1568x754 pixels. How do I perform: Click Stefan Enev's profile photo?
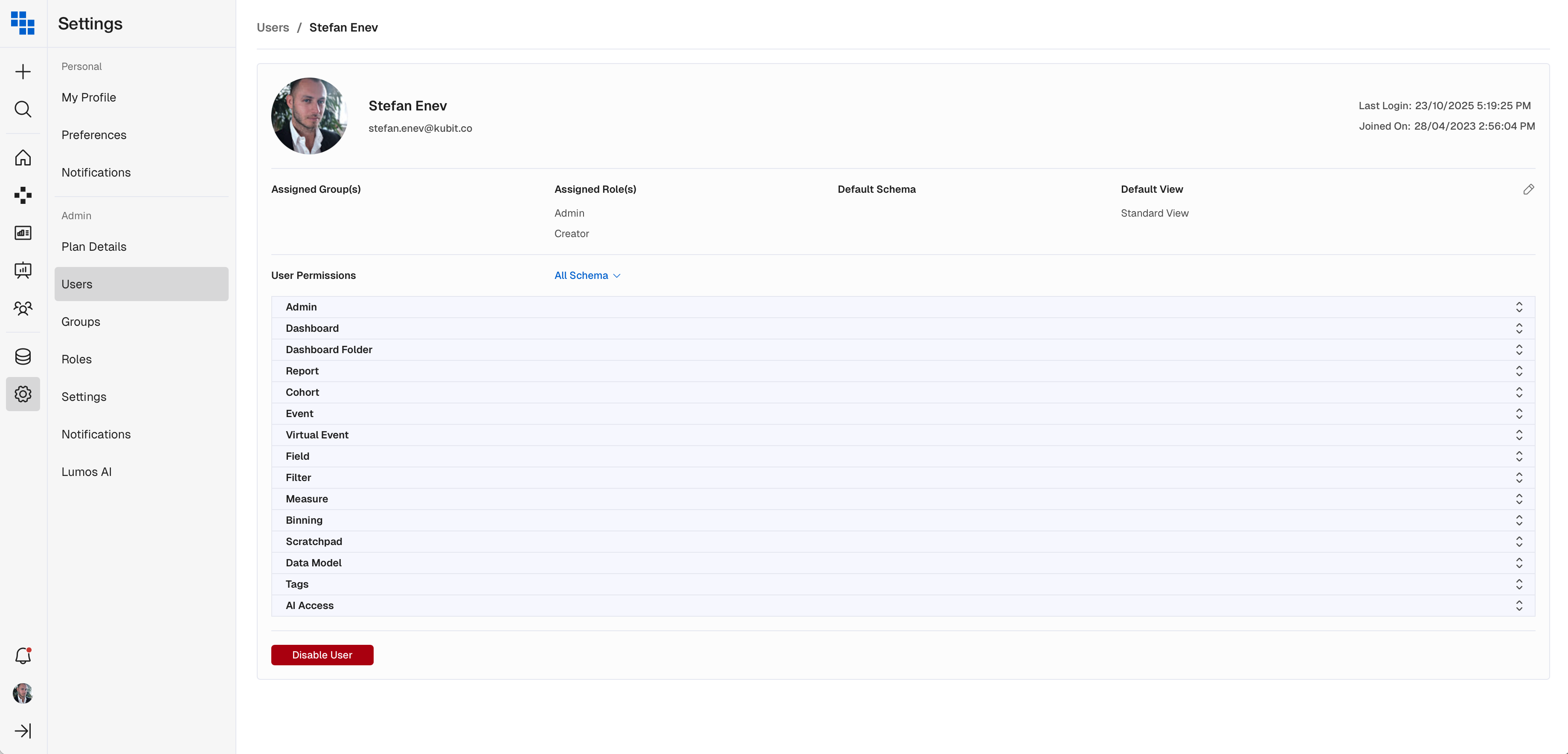tap(309, 116)
